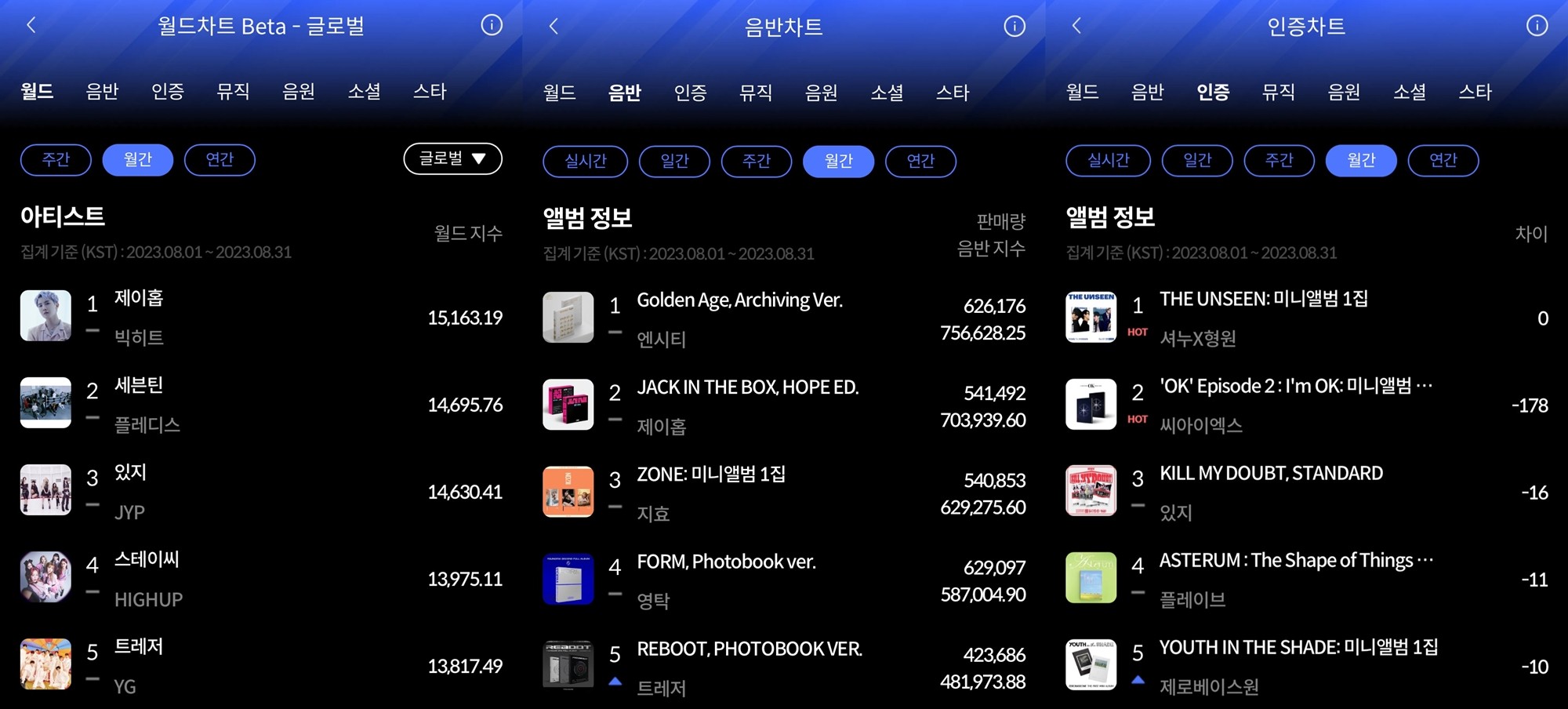
Task: Switch to 소셜 tab in World chart panel
Action: coord(365,92)
